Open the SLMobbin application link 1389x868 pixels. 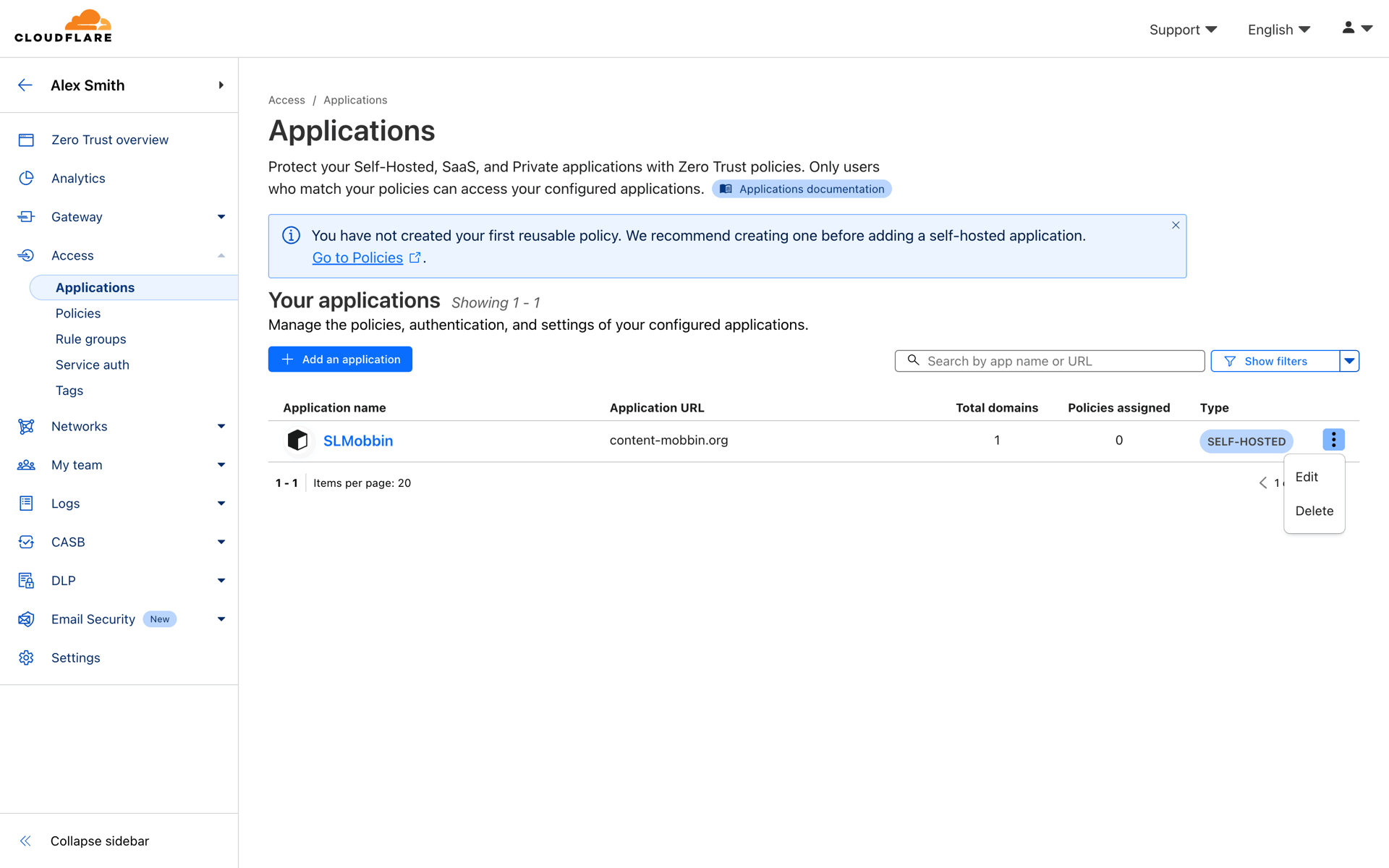(x=358, y=441)
